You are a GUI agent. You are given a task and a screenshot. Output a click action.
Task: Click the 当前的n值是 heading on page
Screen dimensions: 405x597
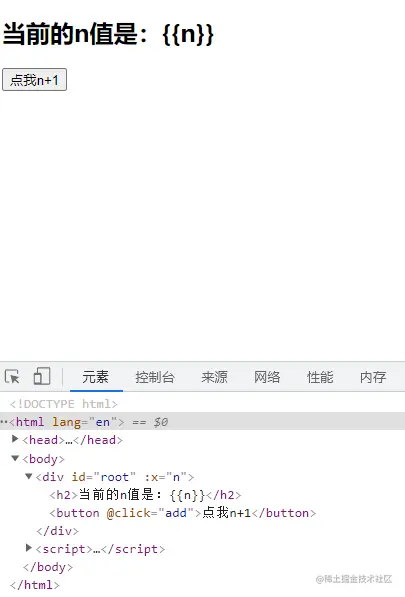108,34
